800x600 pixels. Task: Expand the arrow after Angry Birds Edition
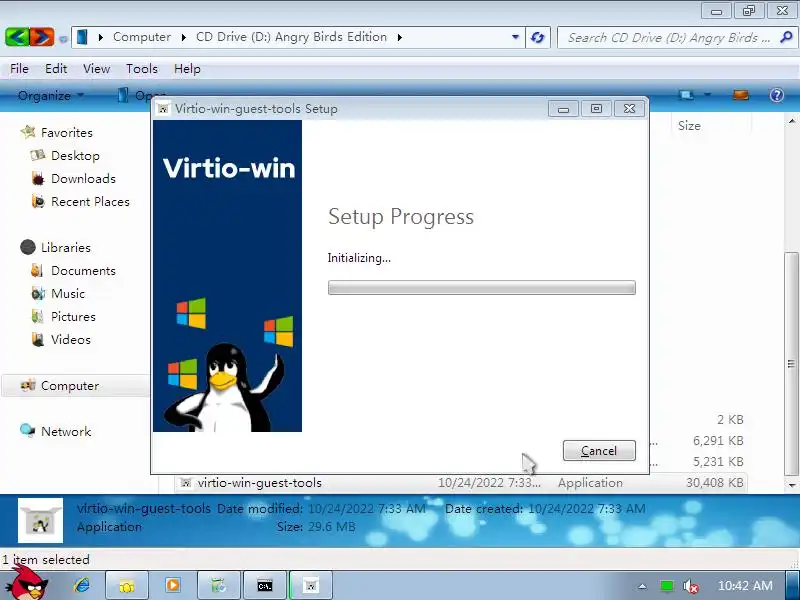click(x=399, y=37)
